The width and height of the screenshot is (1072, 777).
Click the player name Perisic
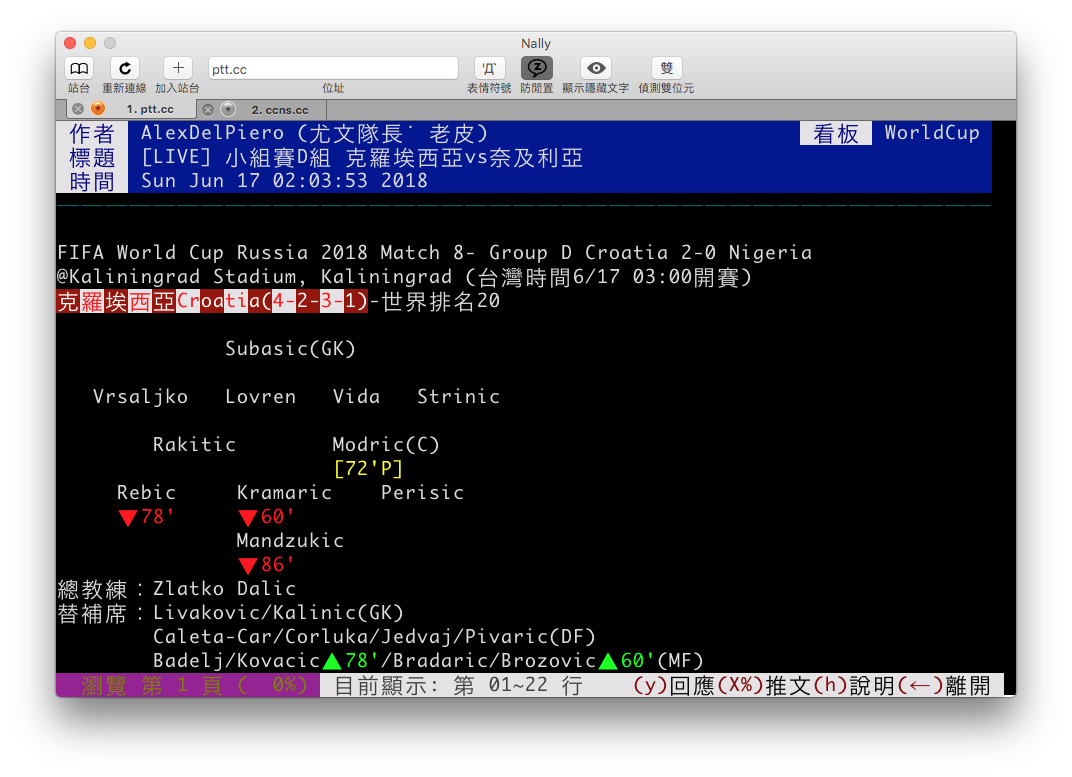[x=423, y=493]
